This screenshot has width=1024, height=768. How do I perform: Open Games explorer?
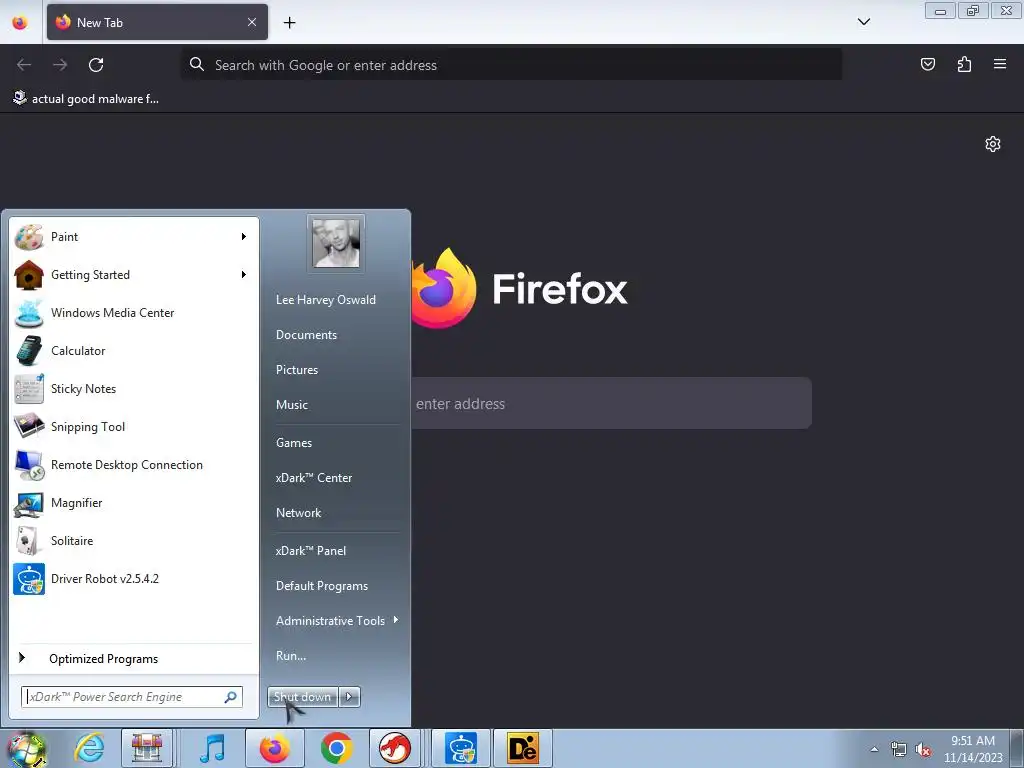click(x=294, y=443)
